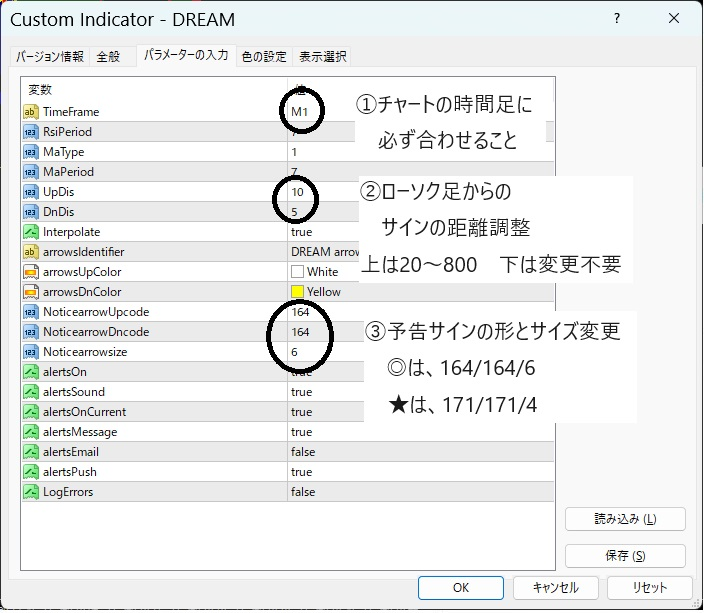
Task: Select the alertsEmail variable name
Action: coord(71,451)
